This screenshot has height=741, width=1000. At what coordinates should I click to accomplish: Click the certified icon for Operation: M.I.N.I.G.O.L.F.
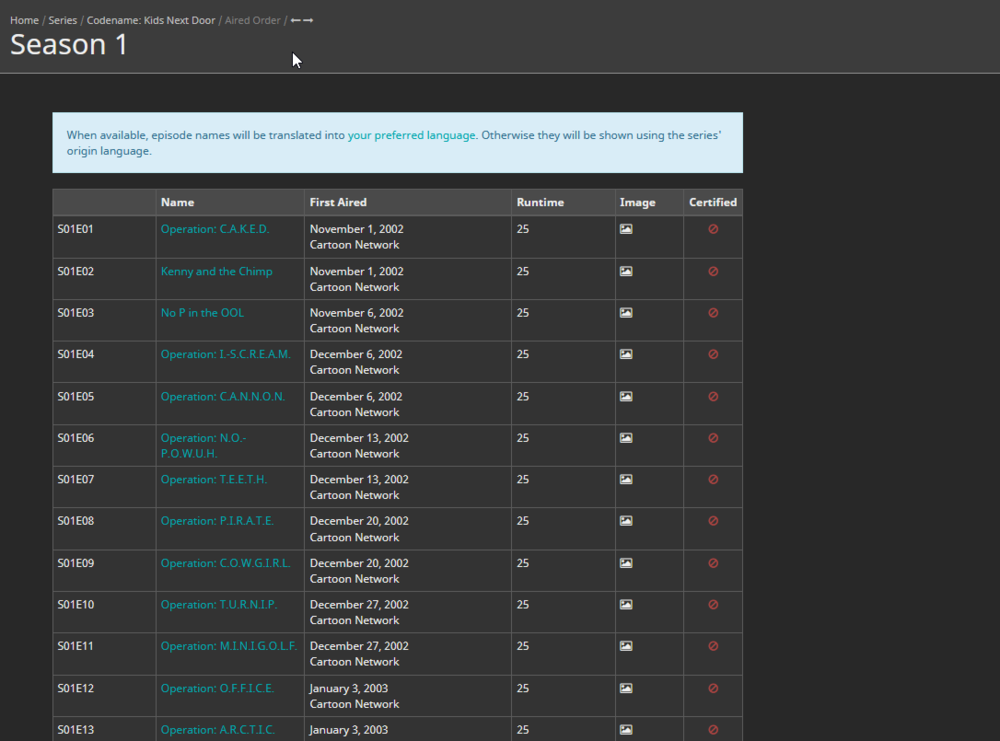click(x=712, y=646)
